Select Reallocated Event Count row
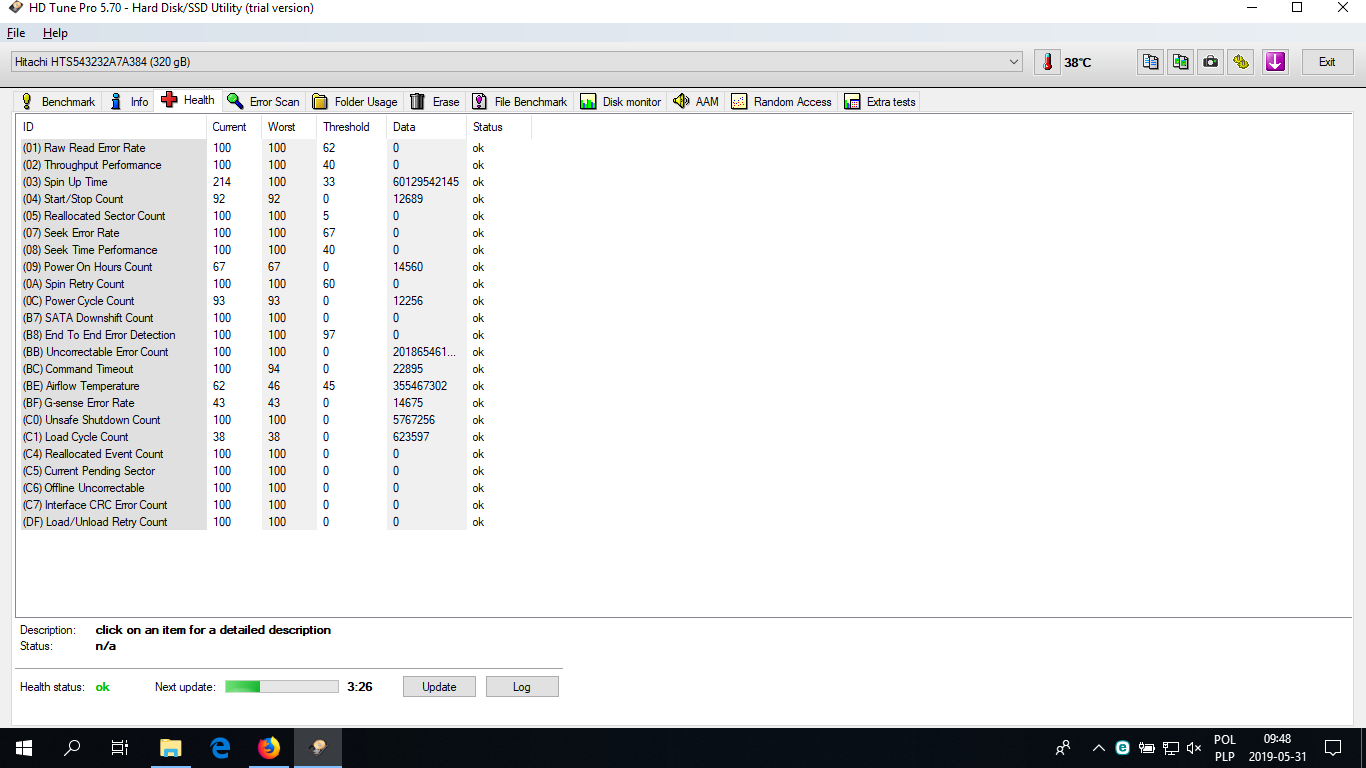1366x768 pixels. [x=275, y=454]
